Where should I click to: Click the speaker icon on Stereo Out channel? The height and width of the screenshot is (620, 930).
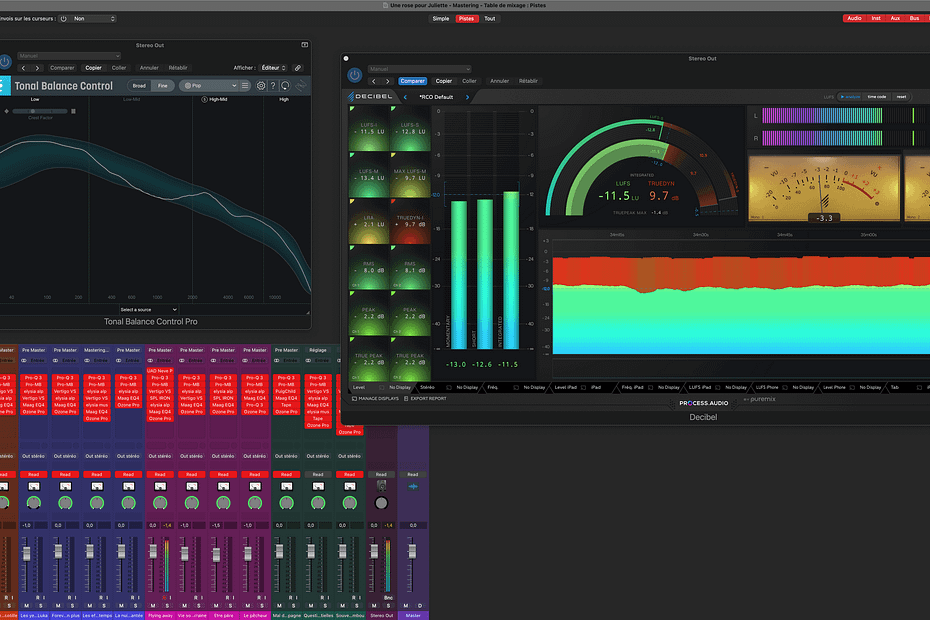tap(381, 487)
